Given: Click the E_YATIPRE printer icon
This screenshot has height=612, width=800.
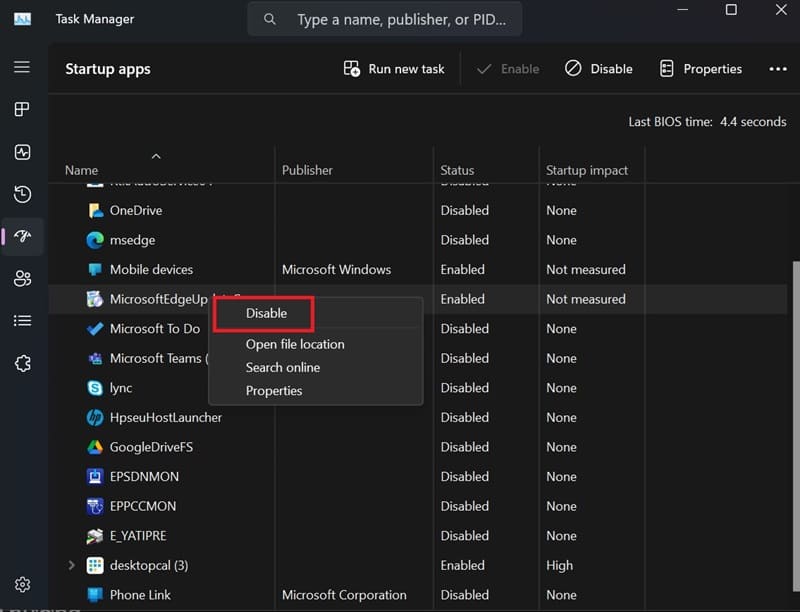Looking at the screenshot, I should pos(95,536).
